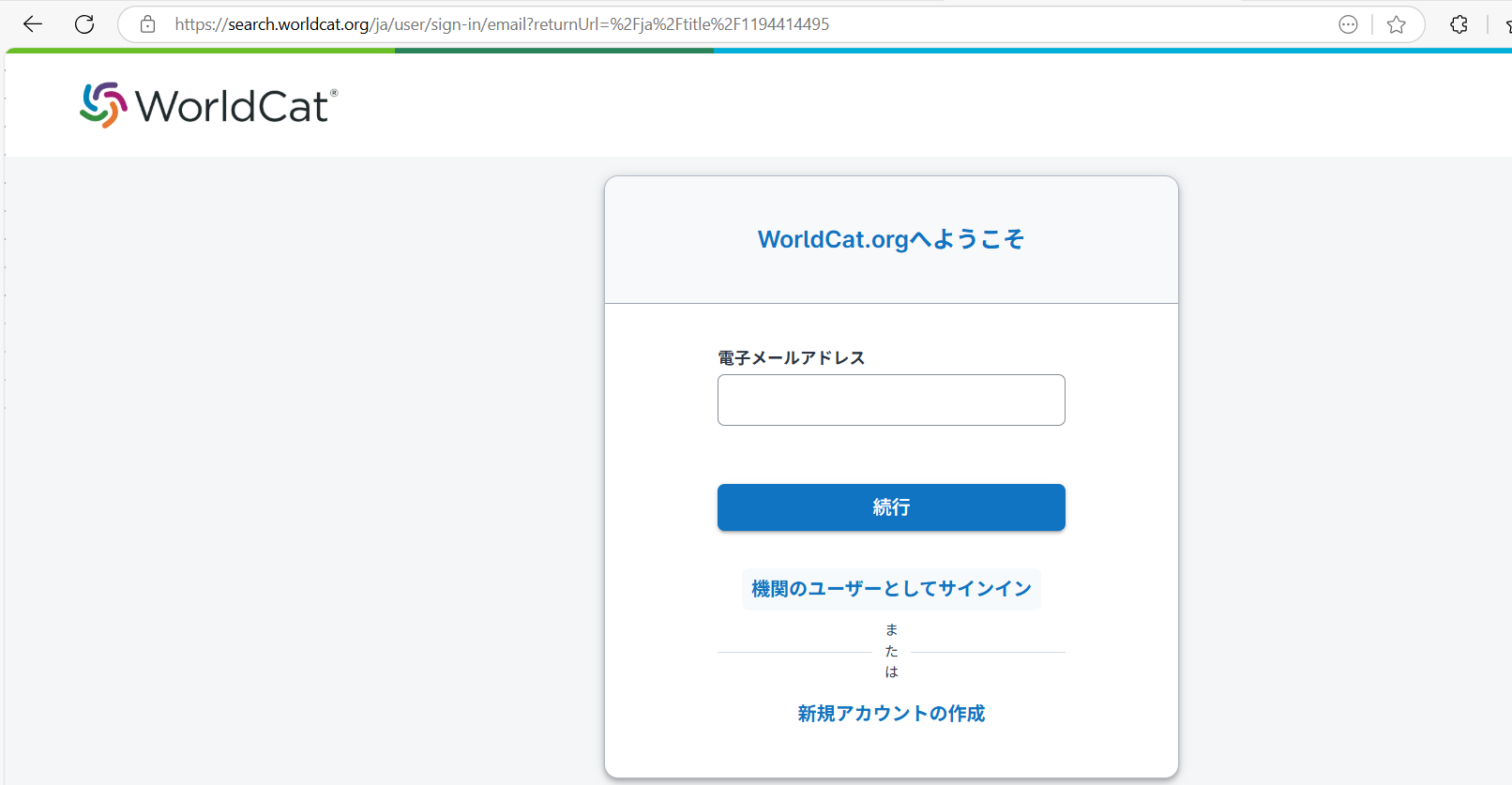View site information lock icon
Viewport: 1512px width, 785px height.
(147, 24)
